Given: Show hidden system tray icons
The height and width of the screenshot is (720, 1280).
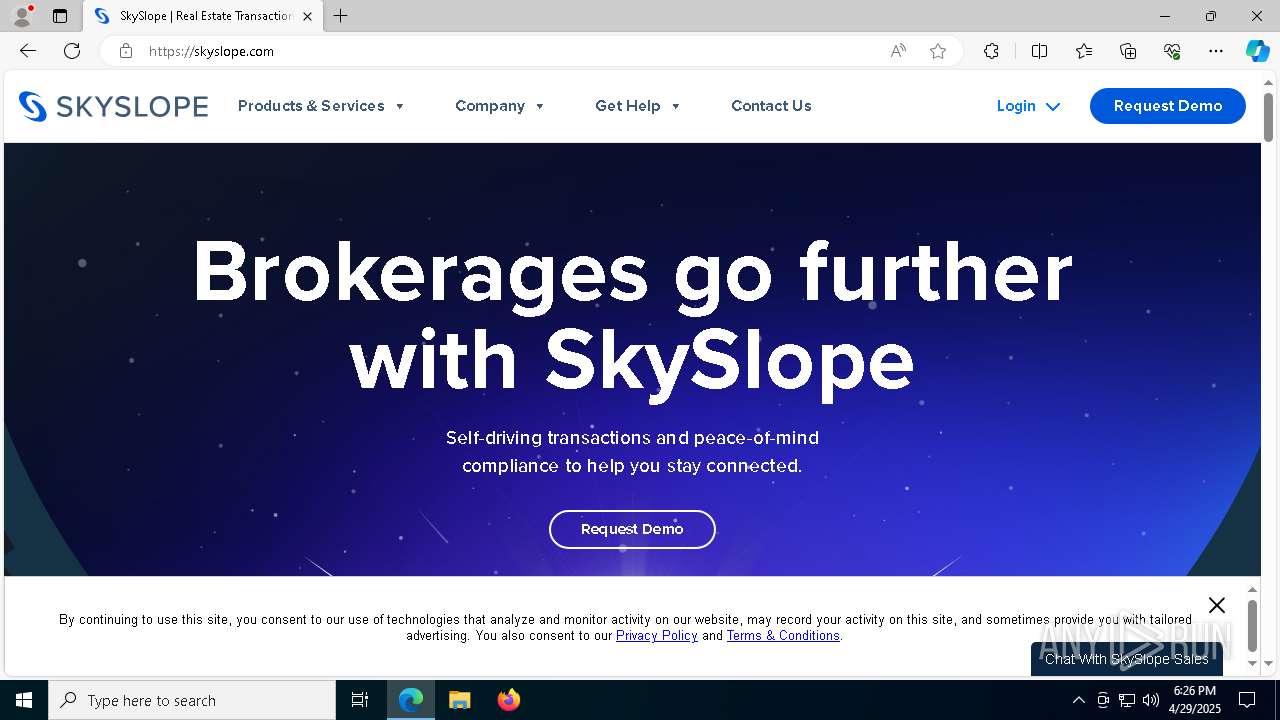Looking at the screenshot, I should (1078, 700).
